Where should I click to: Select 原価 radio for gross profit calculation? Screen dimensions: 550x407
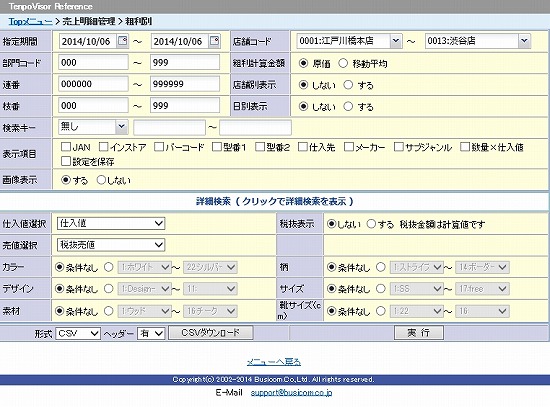pos(303,63)
